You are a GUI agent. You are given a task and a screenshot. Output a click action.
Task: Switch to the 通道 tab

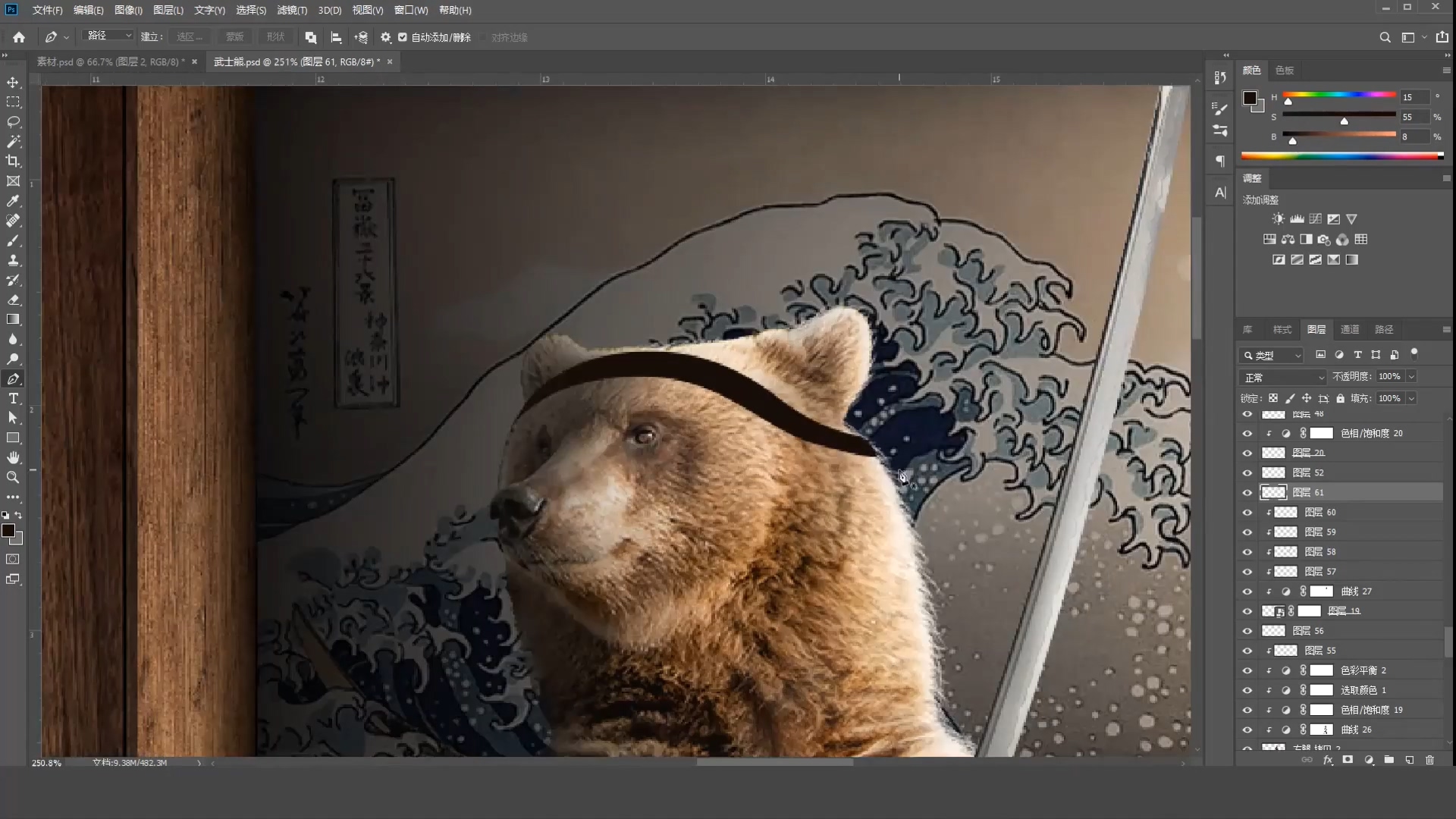click(x=1350, y=329)
